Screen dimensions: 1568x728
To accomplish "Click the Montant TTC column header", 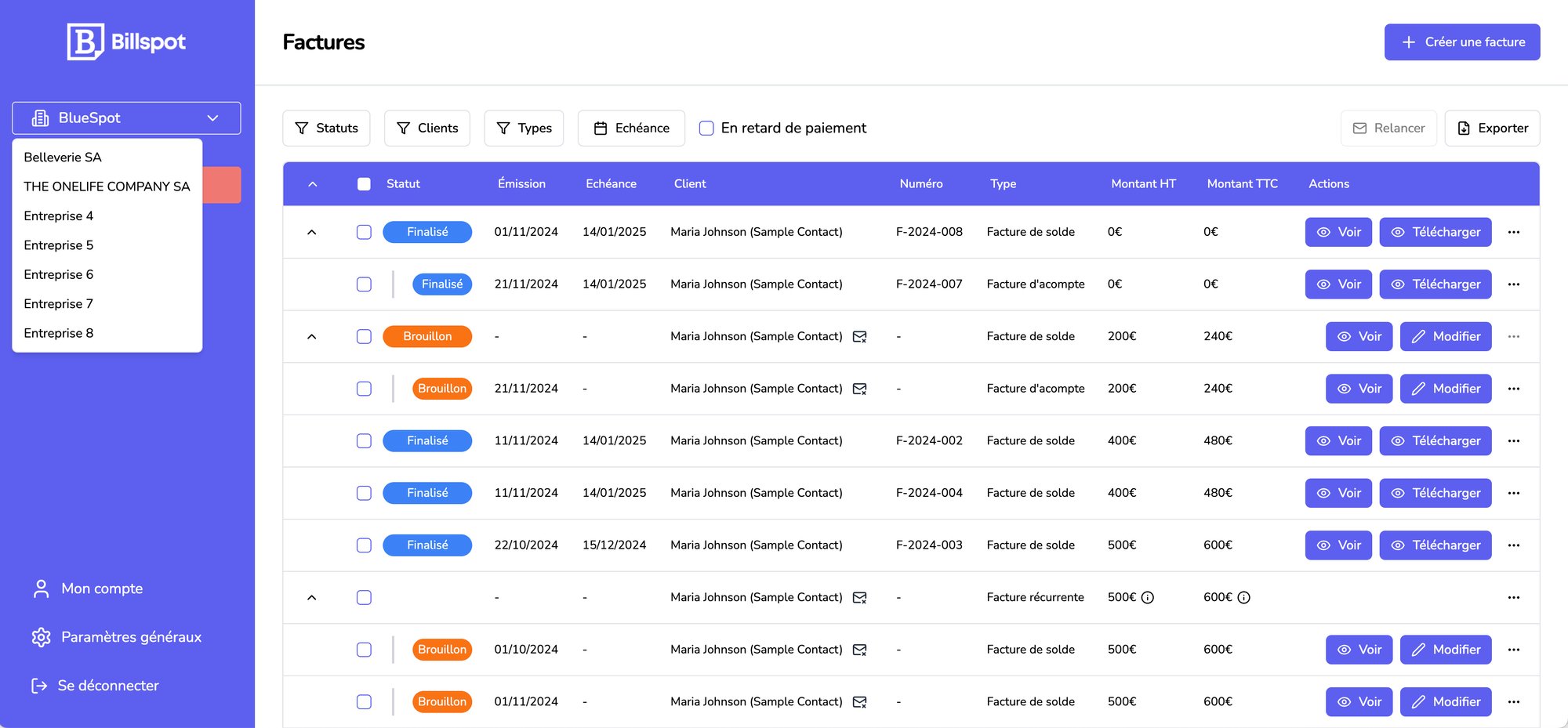I will (x=1242, y=184).
